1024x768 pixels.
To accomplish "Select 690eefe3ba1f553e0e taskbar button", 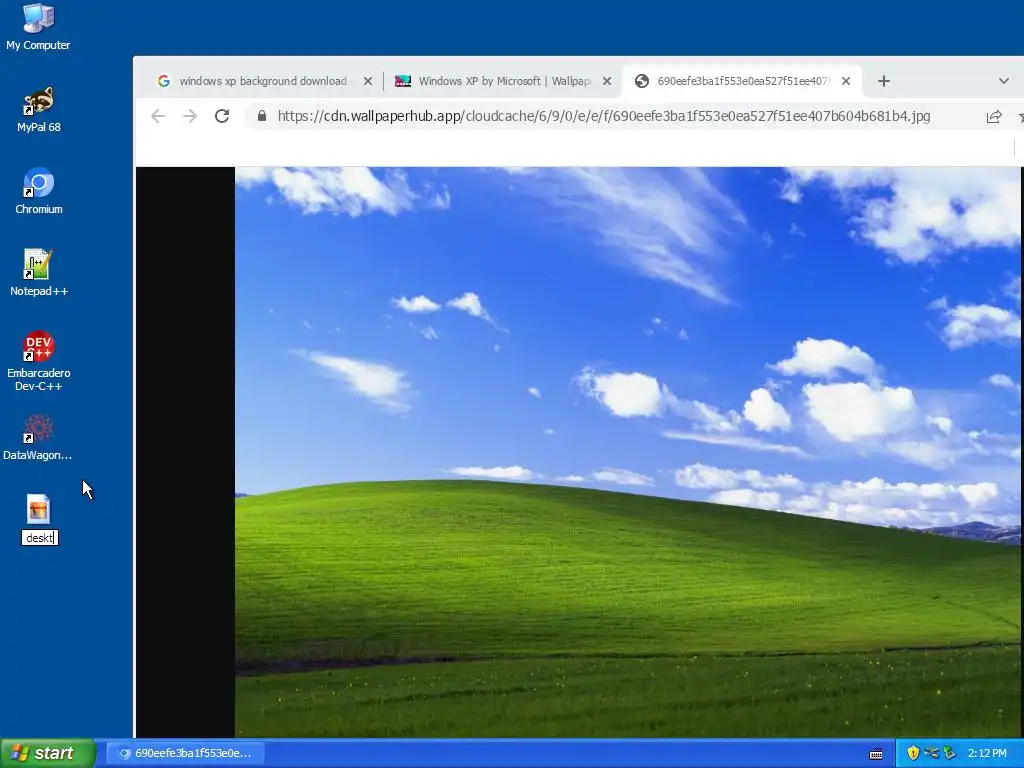I will click(x=185, y=753).
